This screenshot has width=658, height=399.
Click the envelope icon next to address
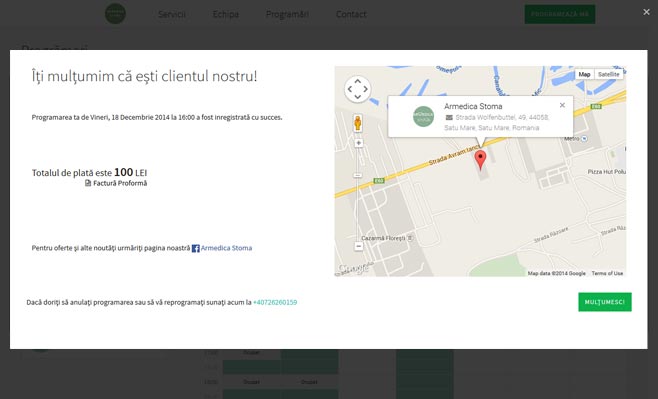pos(449,117)
